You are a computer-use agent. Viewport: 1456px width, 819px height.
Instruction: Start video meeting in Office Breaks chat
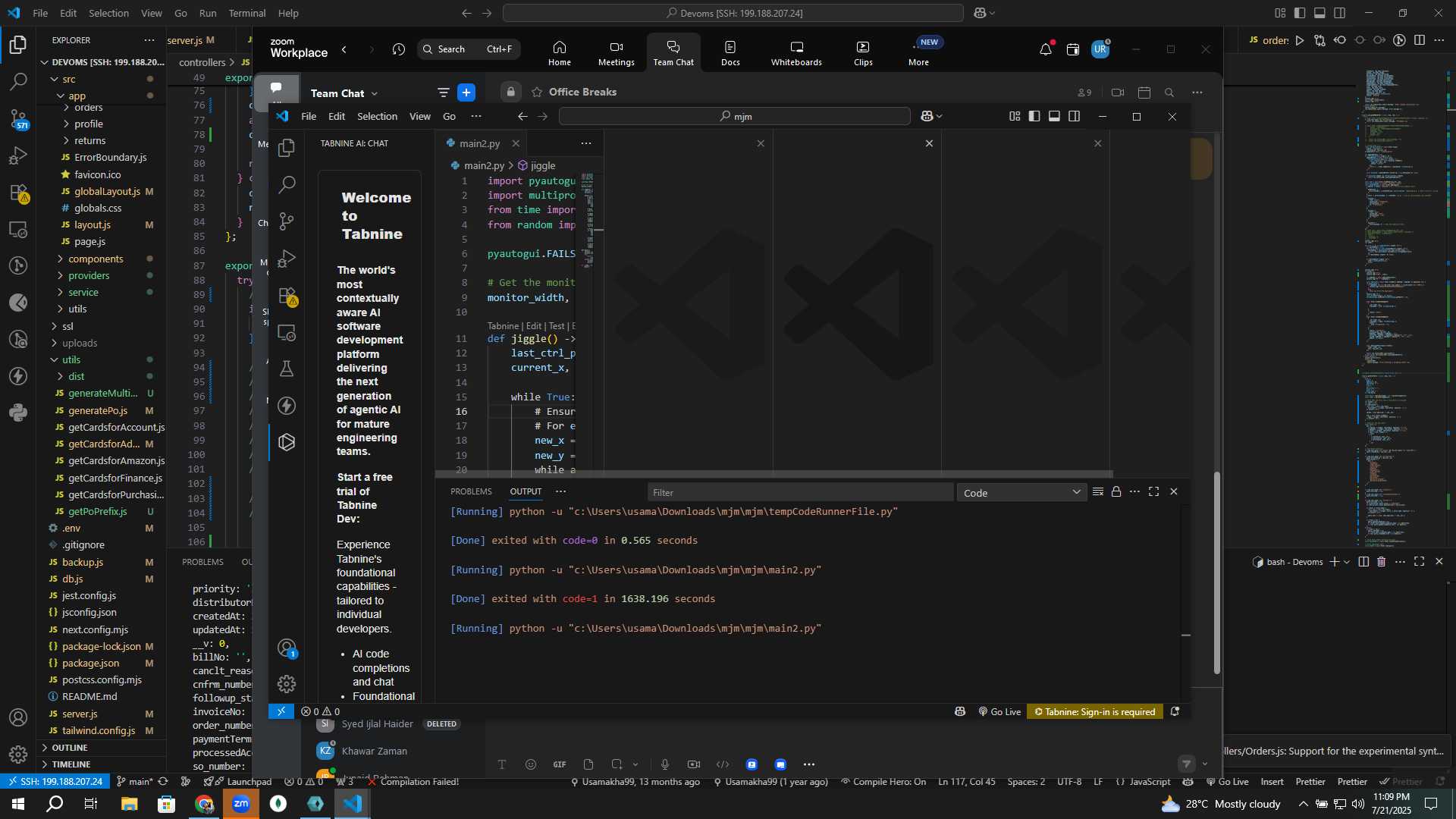(x=1118, y=93)
